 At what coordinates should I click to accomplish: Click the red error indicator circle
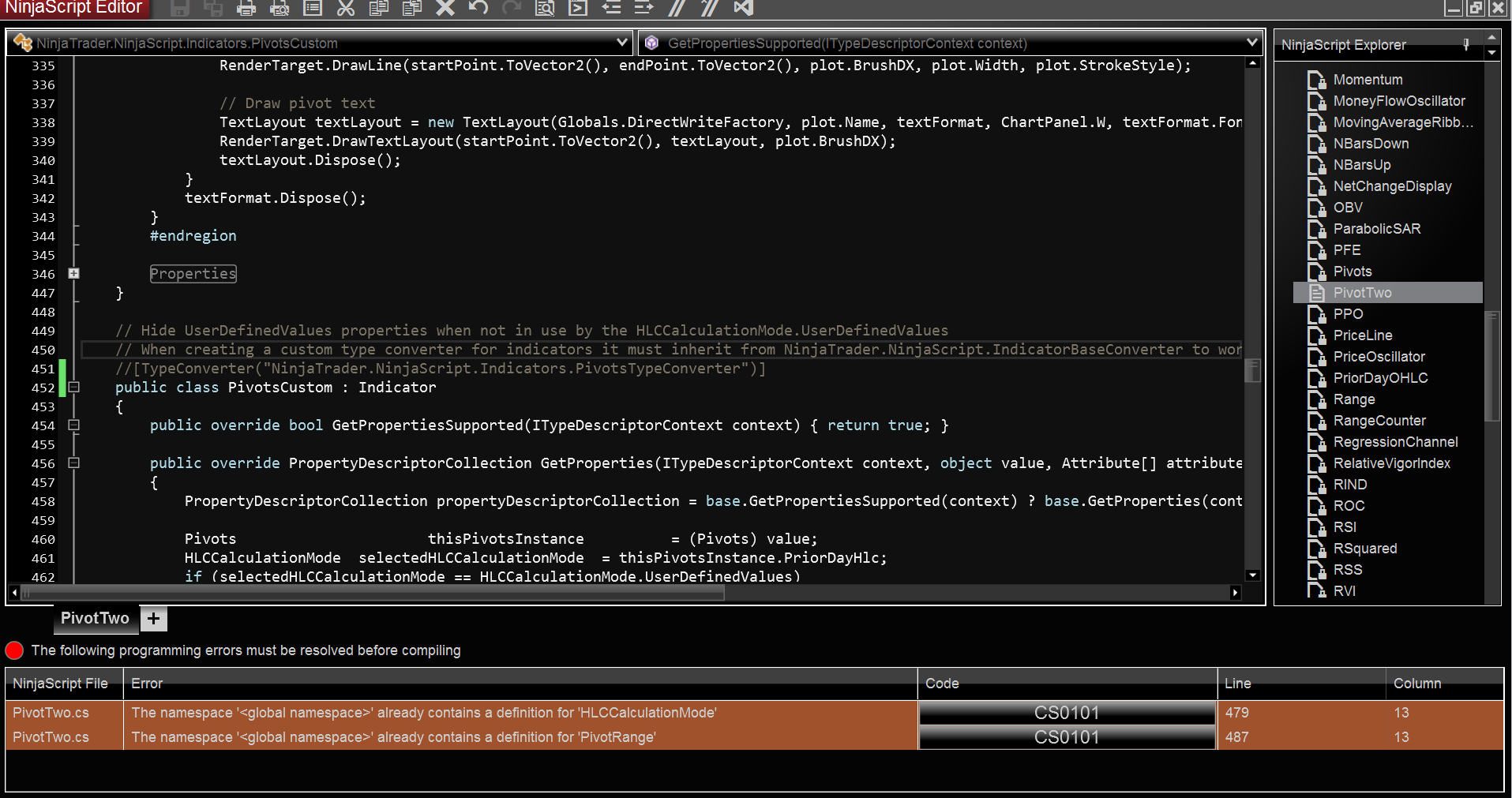point(14,650)
